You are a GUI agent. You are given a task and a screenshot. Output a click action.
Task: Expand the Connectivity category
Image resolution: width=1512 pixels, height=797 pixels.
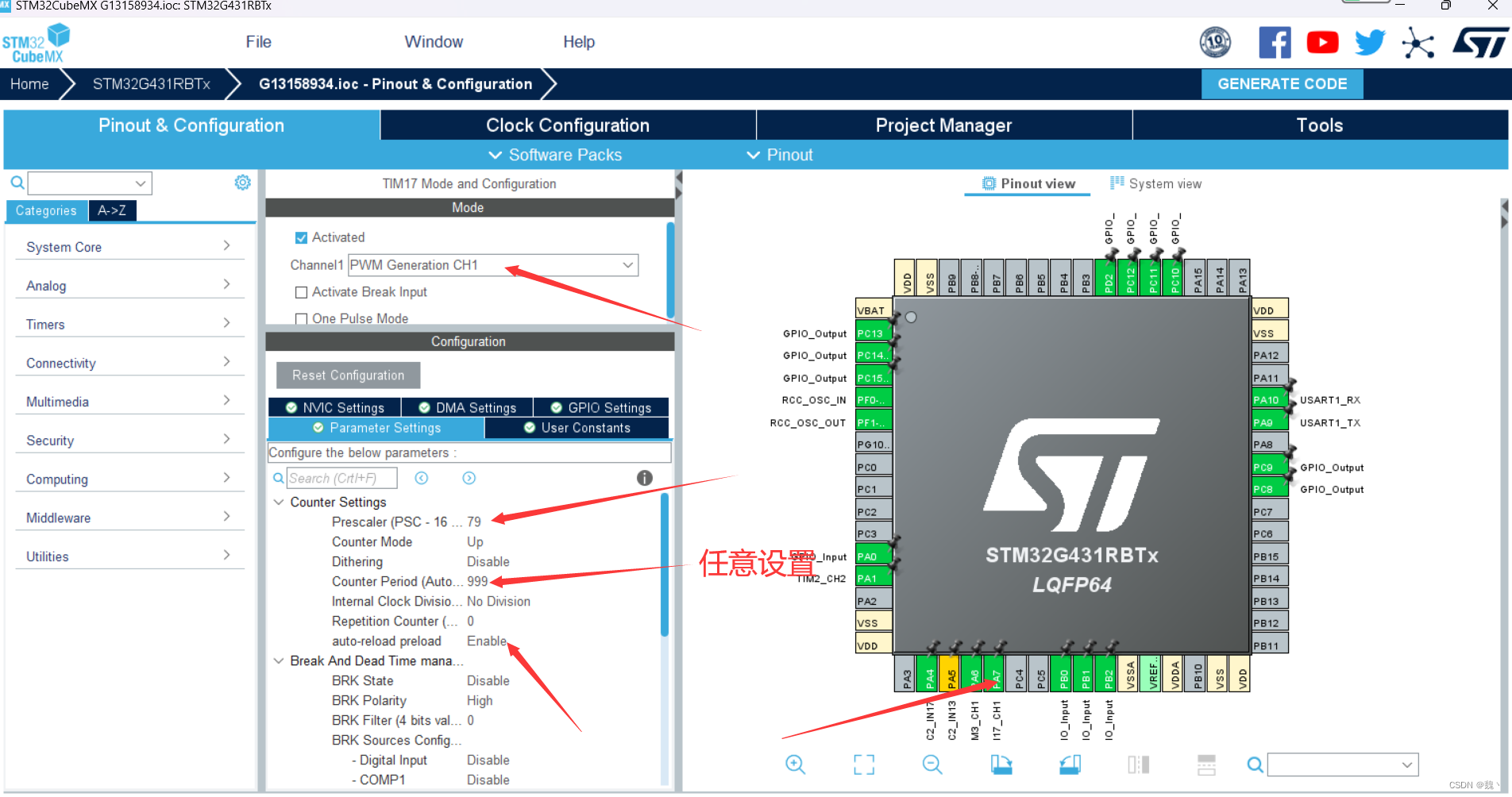[x=129, y=363]
